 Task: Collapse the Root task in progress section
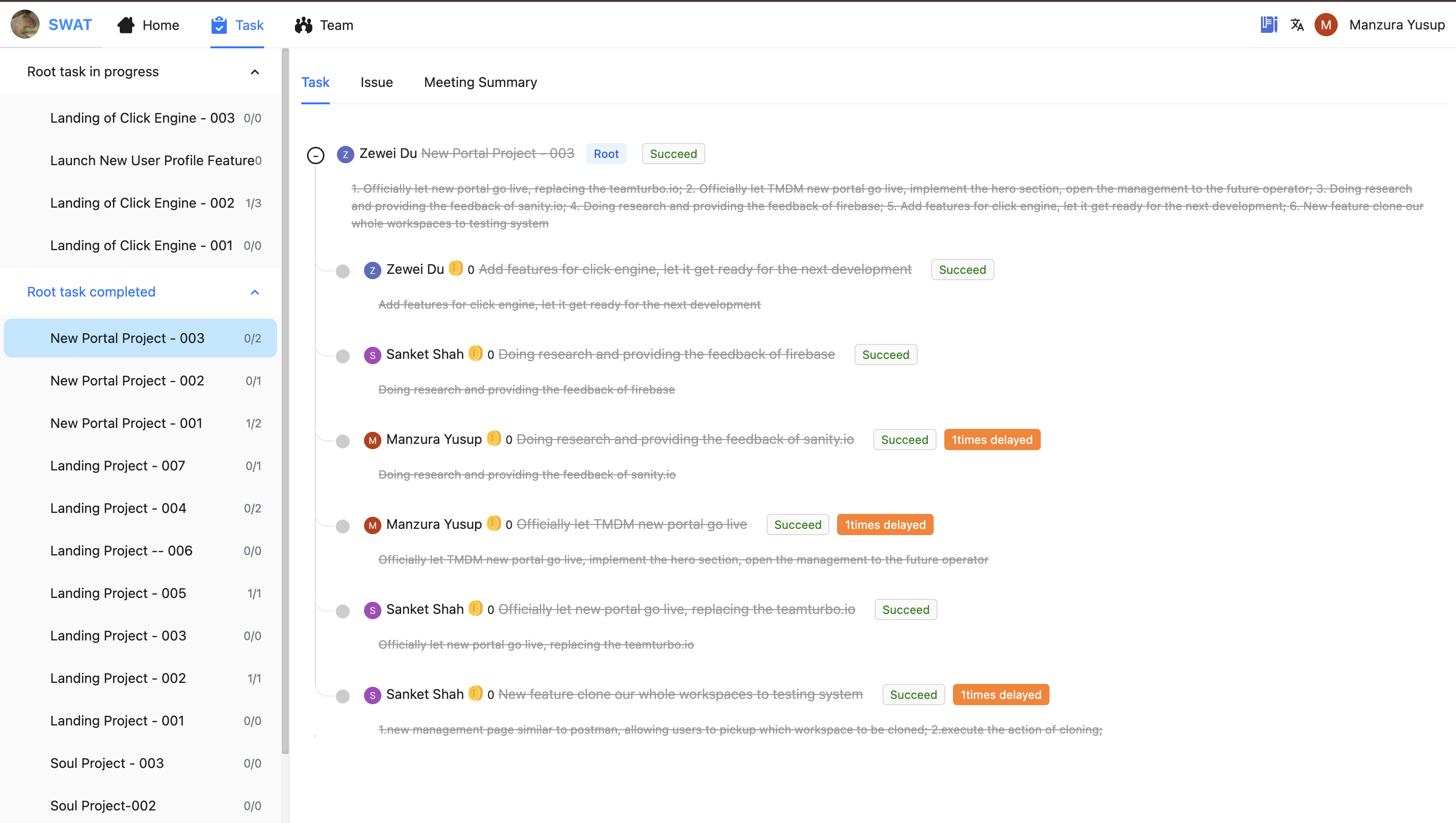click(255, 72)
